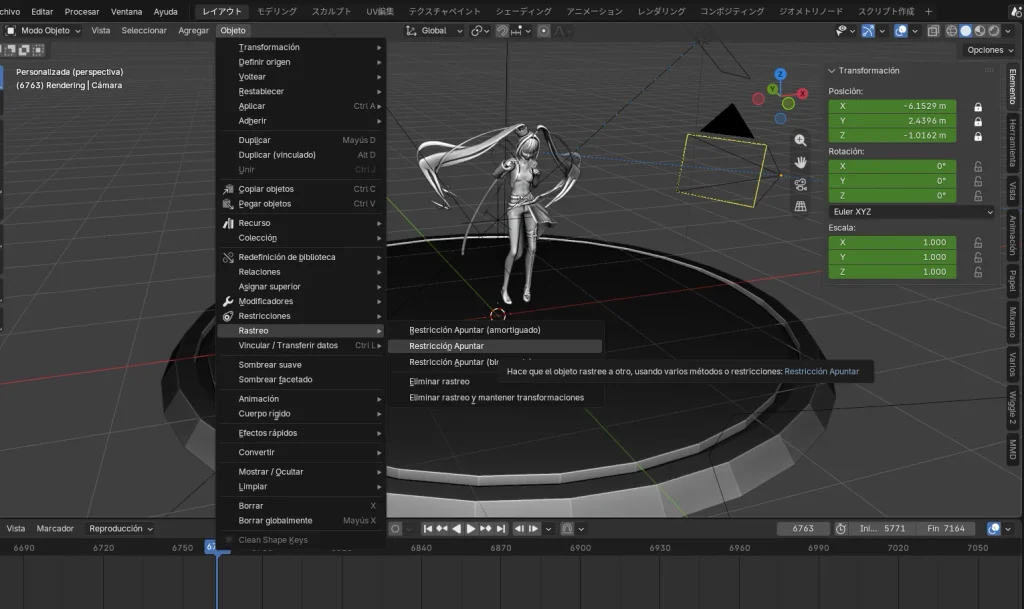The image size is (1024, 609).
Task: Open Euler XYZ rotation mode dropdown
Action: click(912, 211)
